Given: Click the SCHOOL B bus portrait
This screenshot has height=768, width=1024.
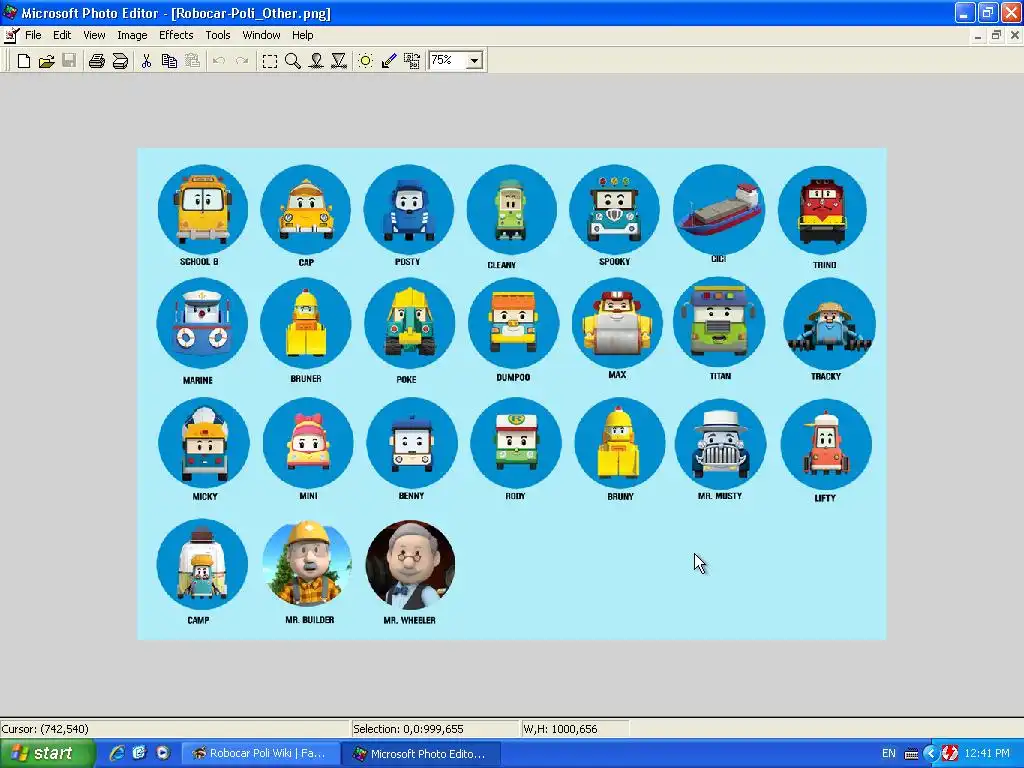Looking at the screenshot, I should 202,209.
